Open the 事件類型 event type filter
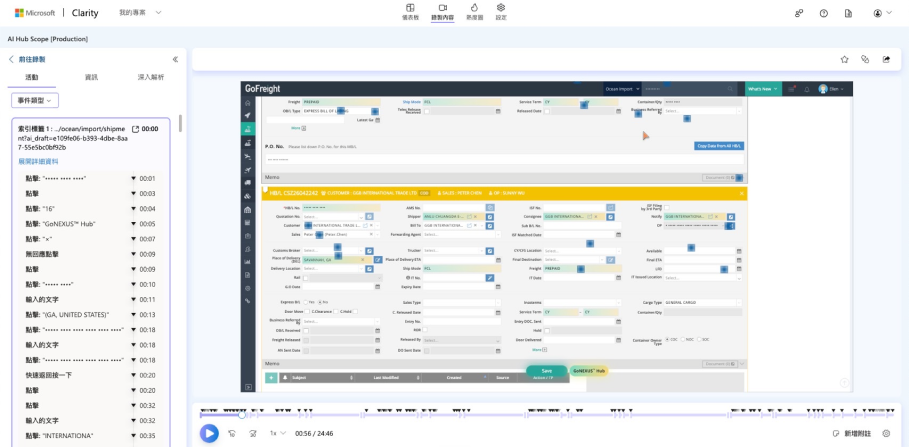The image size is (909, 447). [x=35, y=100]
